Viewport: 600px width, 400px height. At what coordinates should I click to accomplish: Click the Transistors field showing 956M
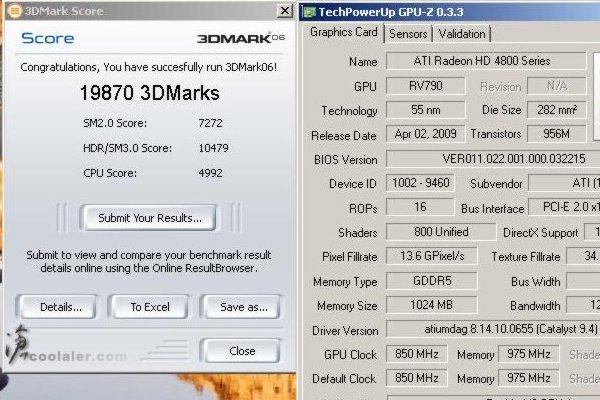(557, 134)
